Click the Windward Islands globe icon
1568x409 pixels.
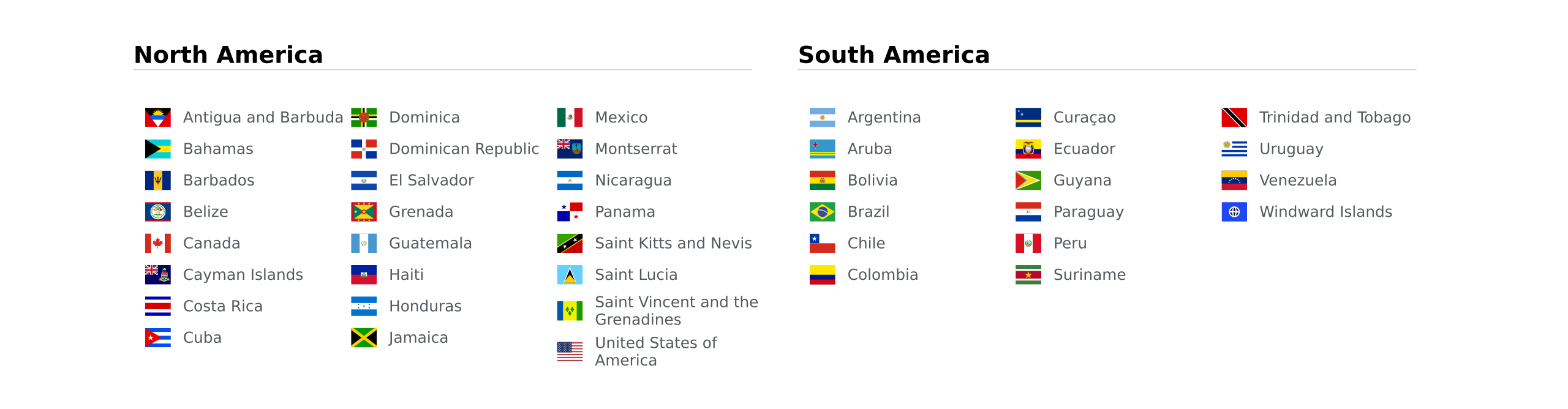[1234, 212]
